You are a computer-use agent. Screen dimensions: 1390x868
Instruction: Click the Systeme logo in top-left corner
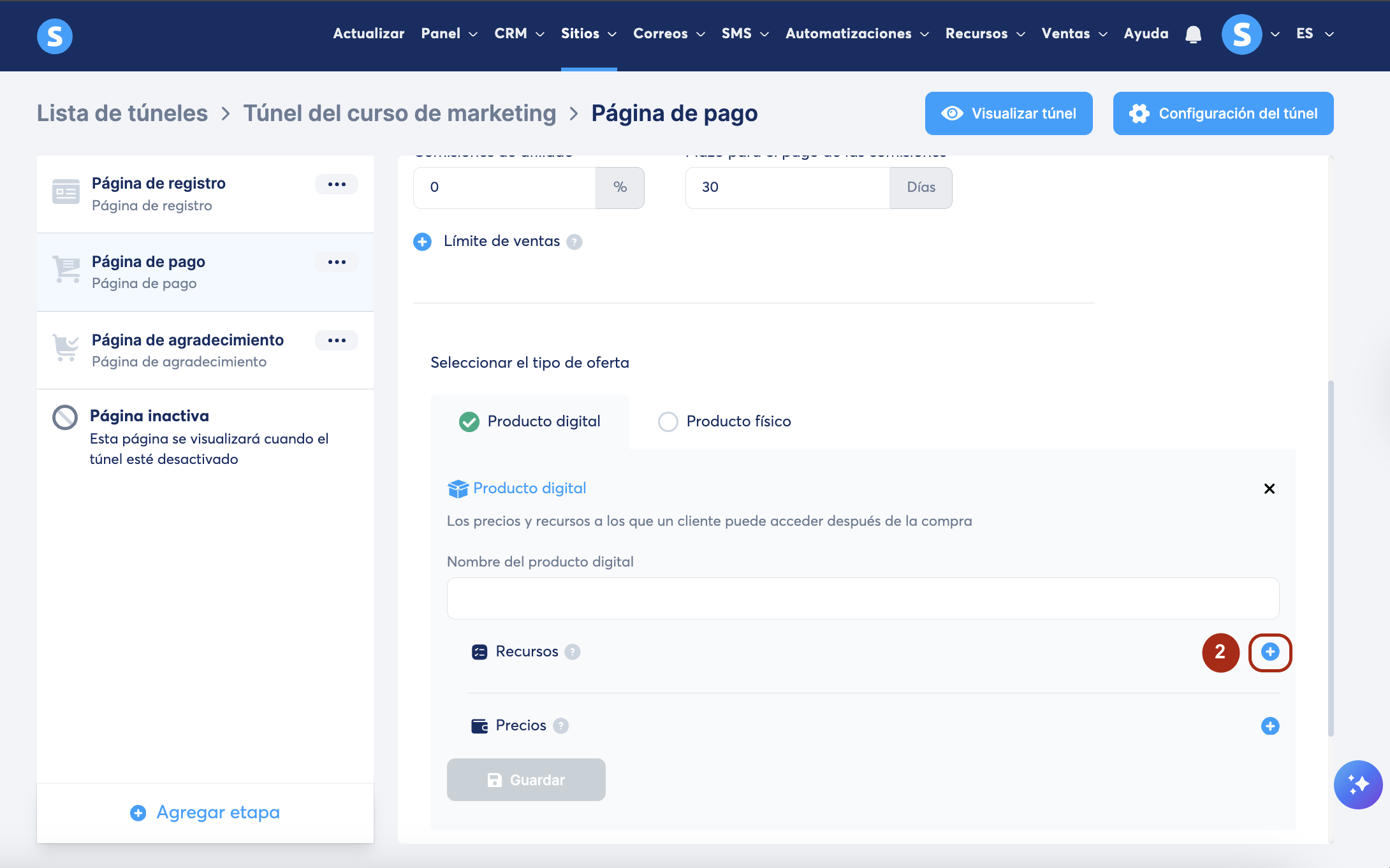[x=55, y=36]
